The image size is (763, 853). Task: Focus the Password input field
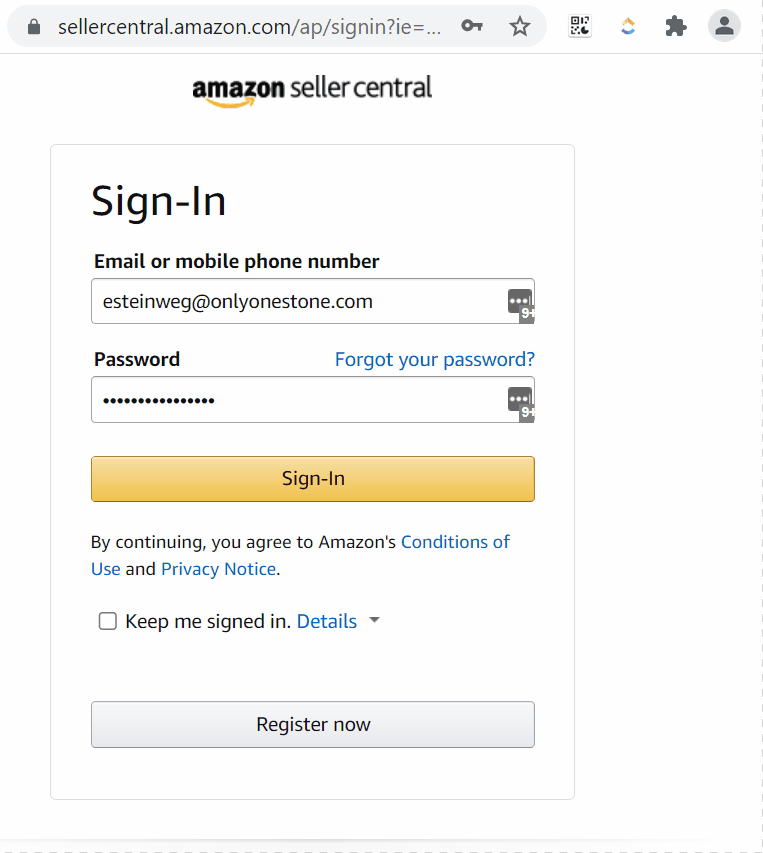point(313,400)
